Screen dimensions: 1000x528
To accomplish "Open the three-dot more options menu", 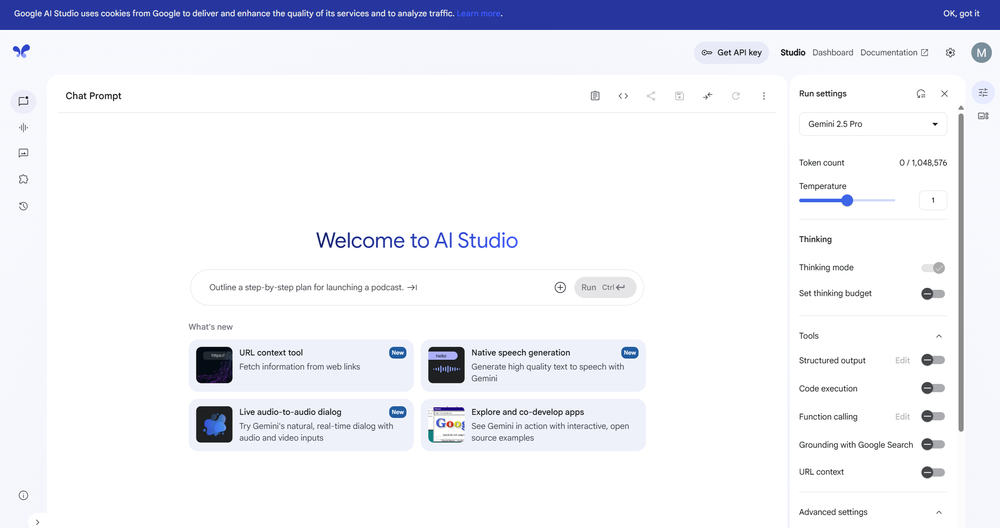I will 763,96.
